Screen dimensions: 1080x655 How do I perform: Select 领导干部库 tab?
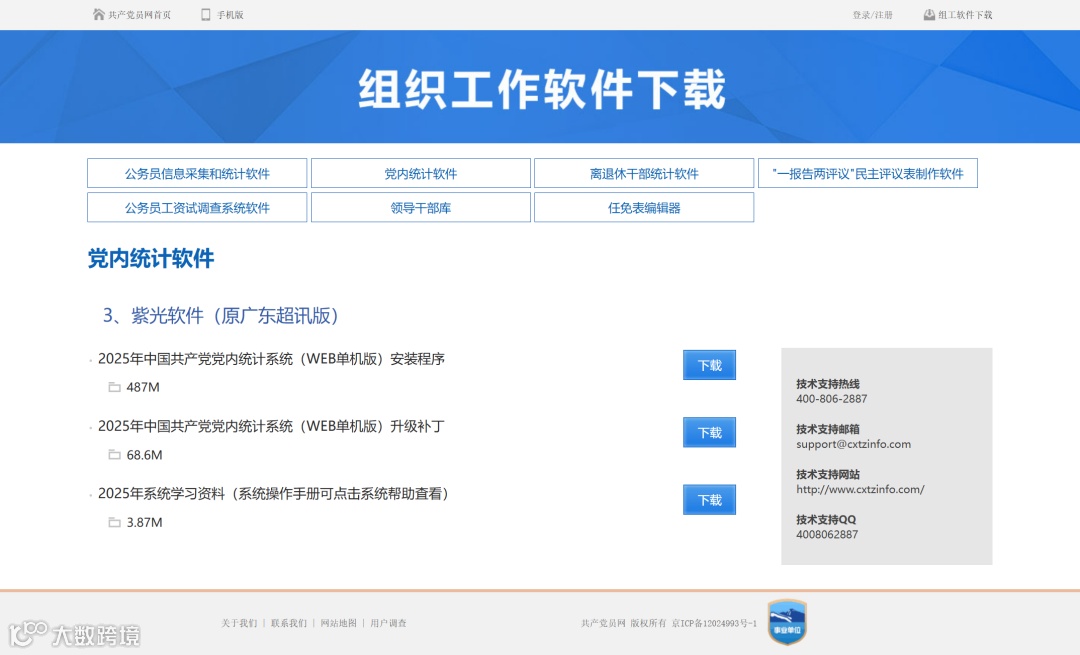point(421,207)
